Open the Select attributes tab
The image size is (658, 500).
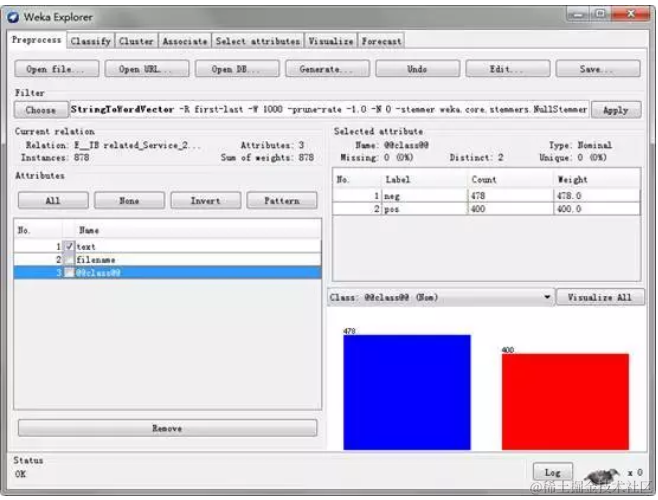pyautogui.click(x=258, y=41)
